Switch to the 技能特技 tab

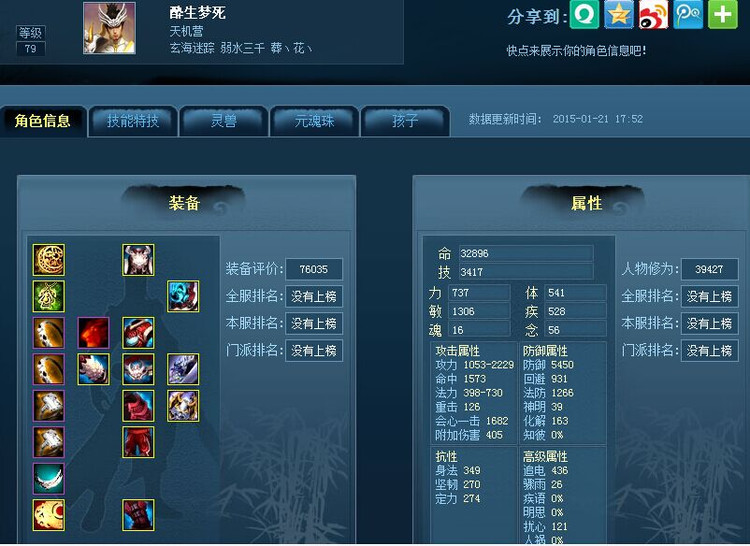coord(133,121)
